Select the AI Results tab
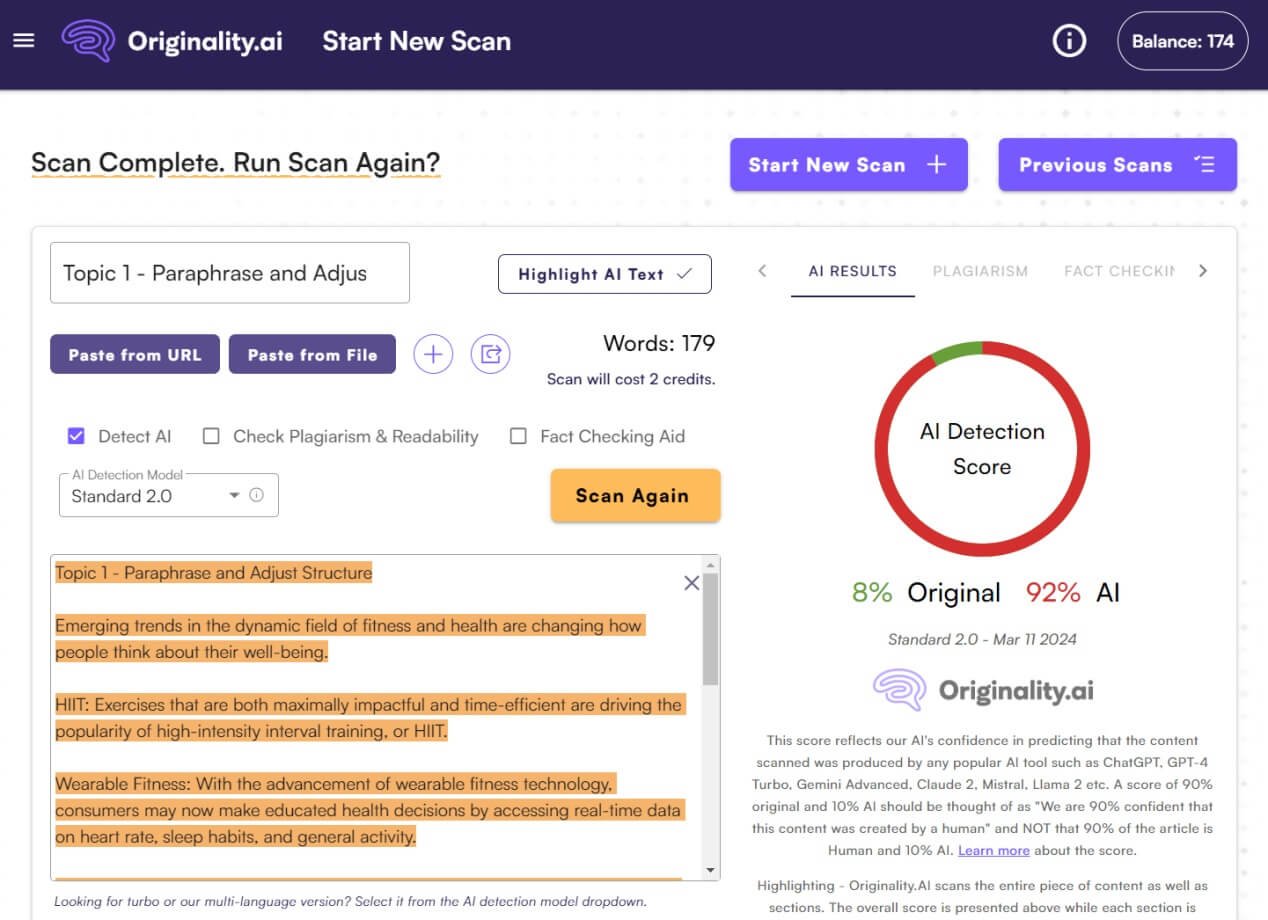Viewport: 1268px width, 920px height. coord(852,271)
